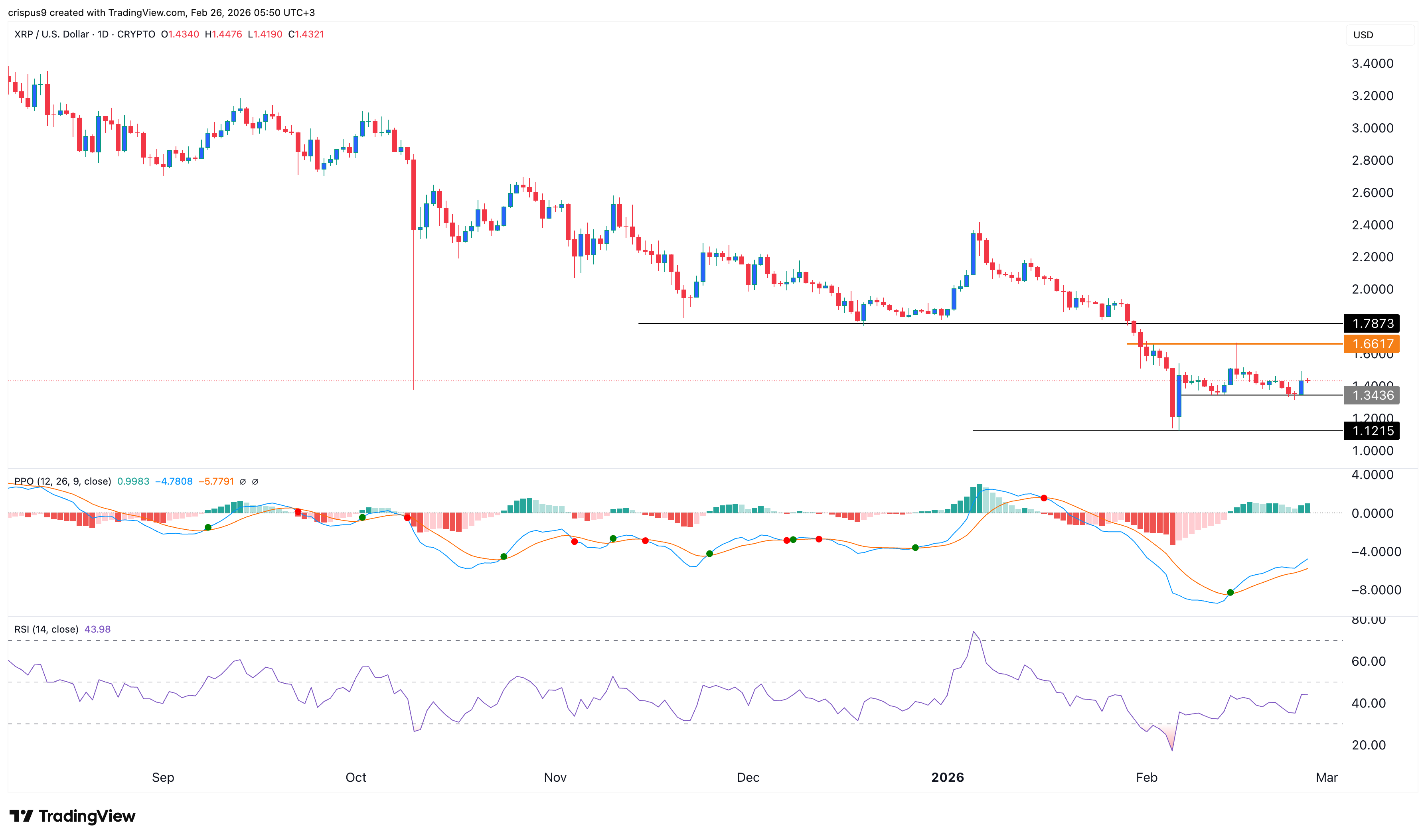This screenshot has width=1426, height=840.
Task: Click the XRP / U.S. Dollar symbol title
Action: click(51, 34)
